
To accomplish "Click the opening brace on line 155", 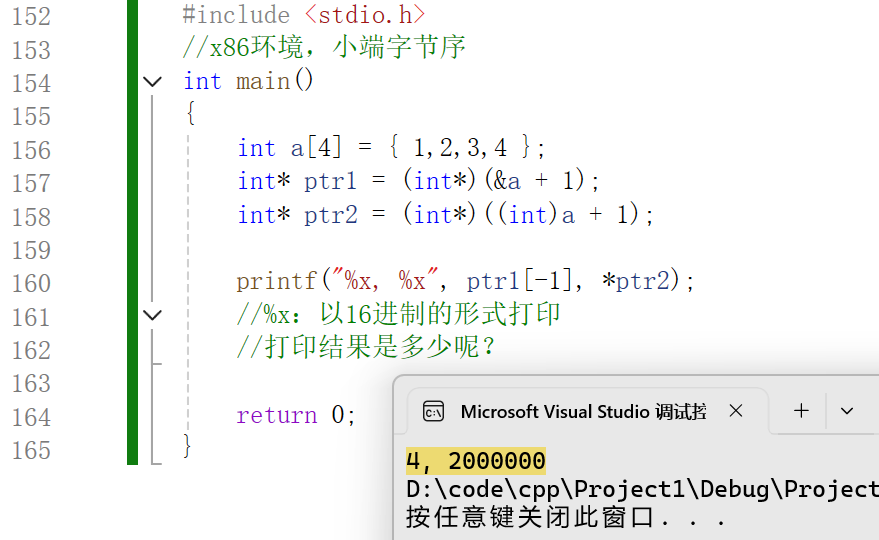I will click(x=191, y=114).
